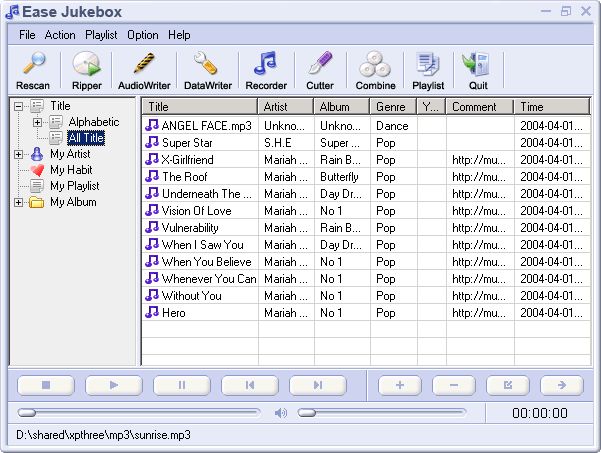Viewport: 601px width, 453px height.
Task: Open the Help menu
Action: [x=179, y=35]
